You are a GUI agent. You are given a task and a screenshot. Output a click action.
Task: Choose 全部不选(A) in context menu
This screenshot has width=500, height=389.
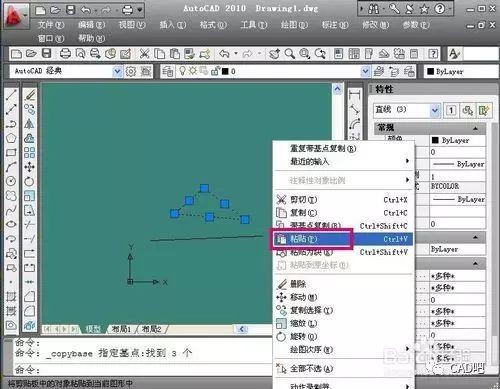[x=343, y=369]
